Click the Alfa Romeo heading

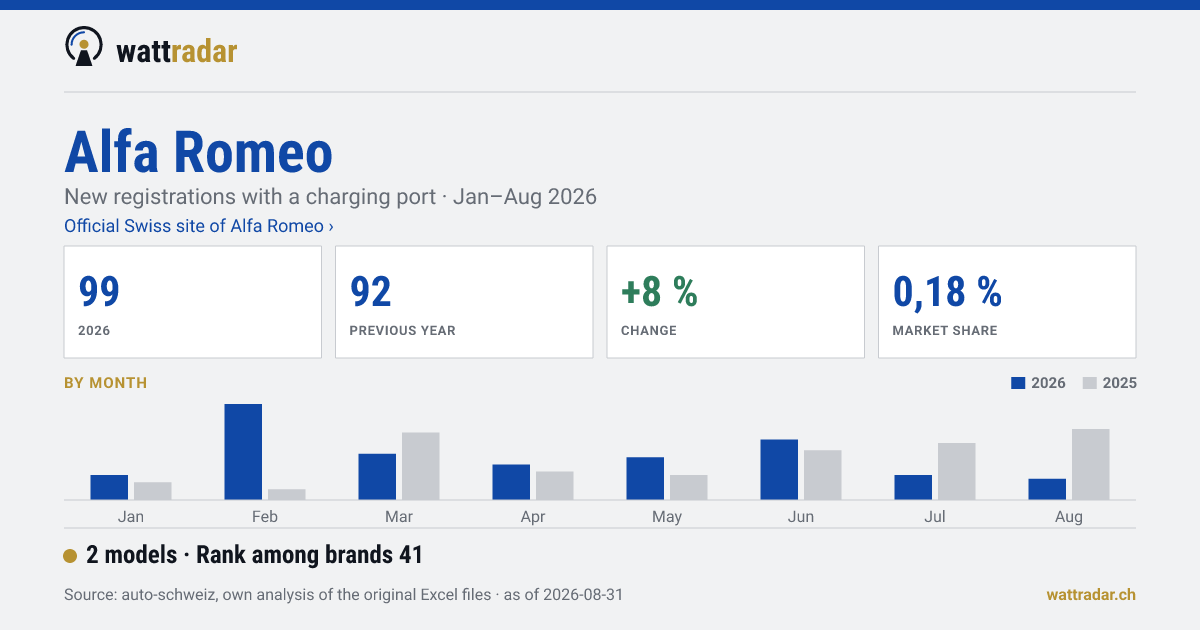tap(198, 152)
